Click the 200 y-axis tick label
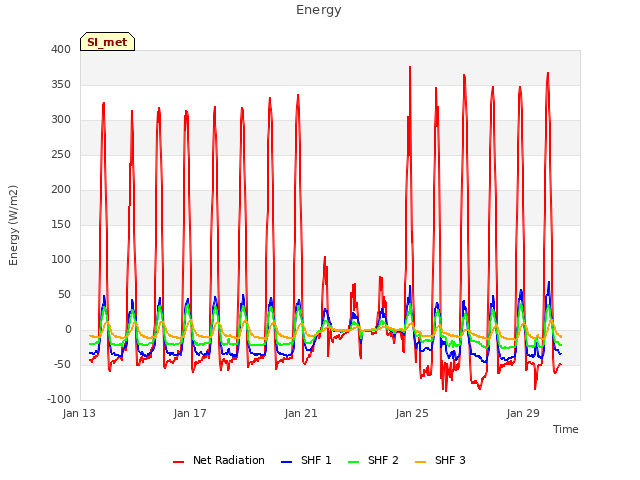The image size is (640, 480). pyautogui.click(x=61, y=189)
